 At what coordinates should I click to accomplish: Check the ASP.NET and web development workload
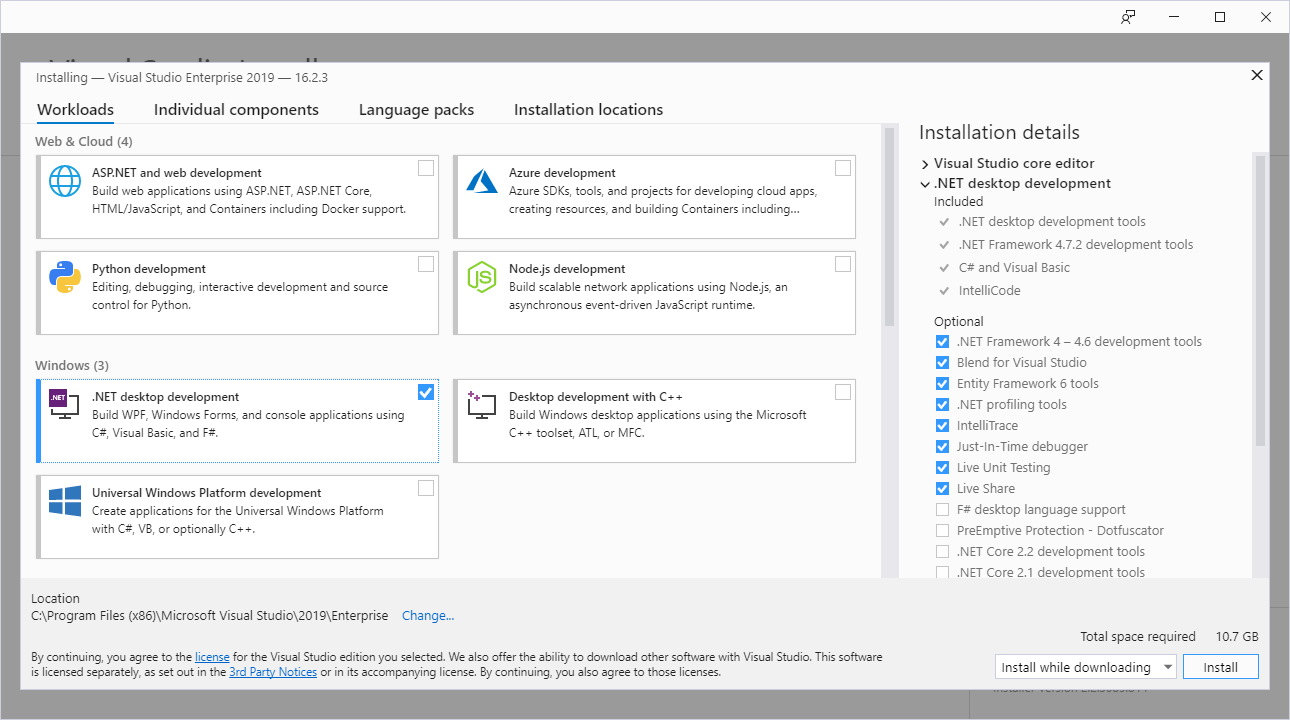426,168
